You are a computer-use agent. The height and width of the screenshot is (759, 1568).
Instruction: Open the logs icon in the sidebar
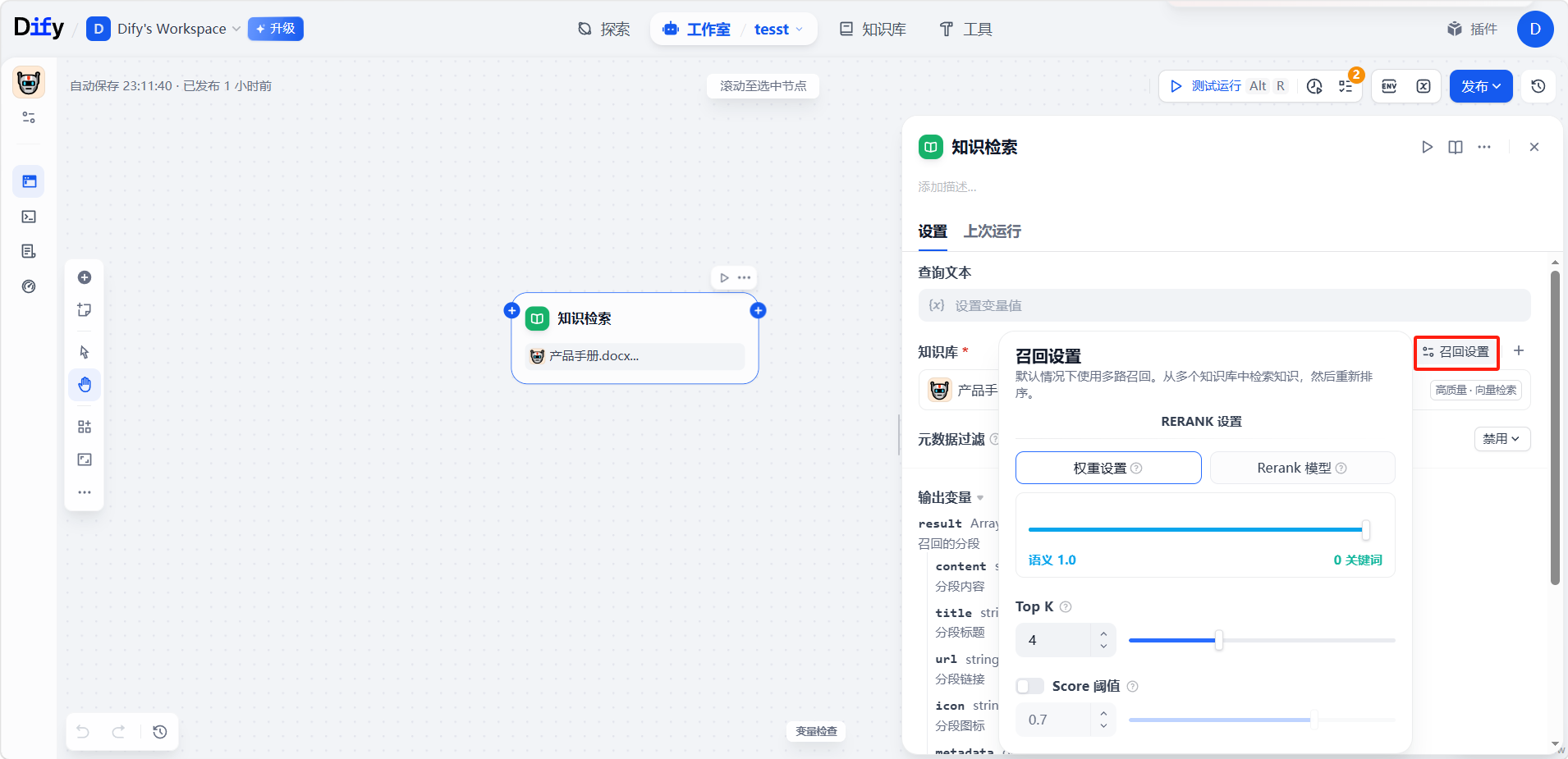[29, 251]
